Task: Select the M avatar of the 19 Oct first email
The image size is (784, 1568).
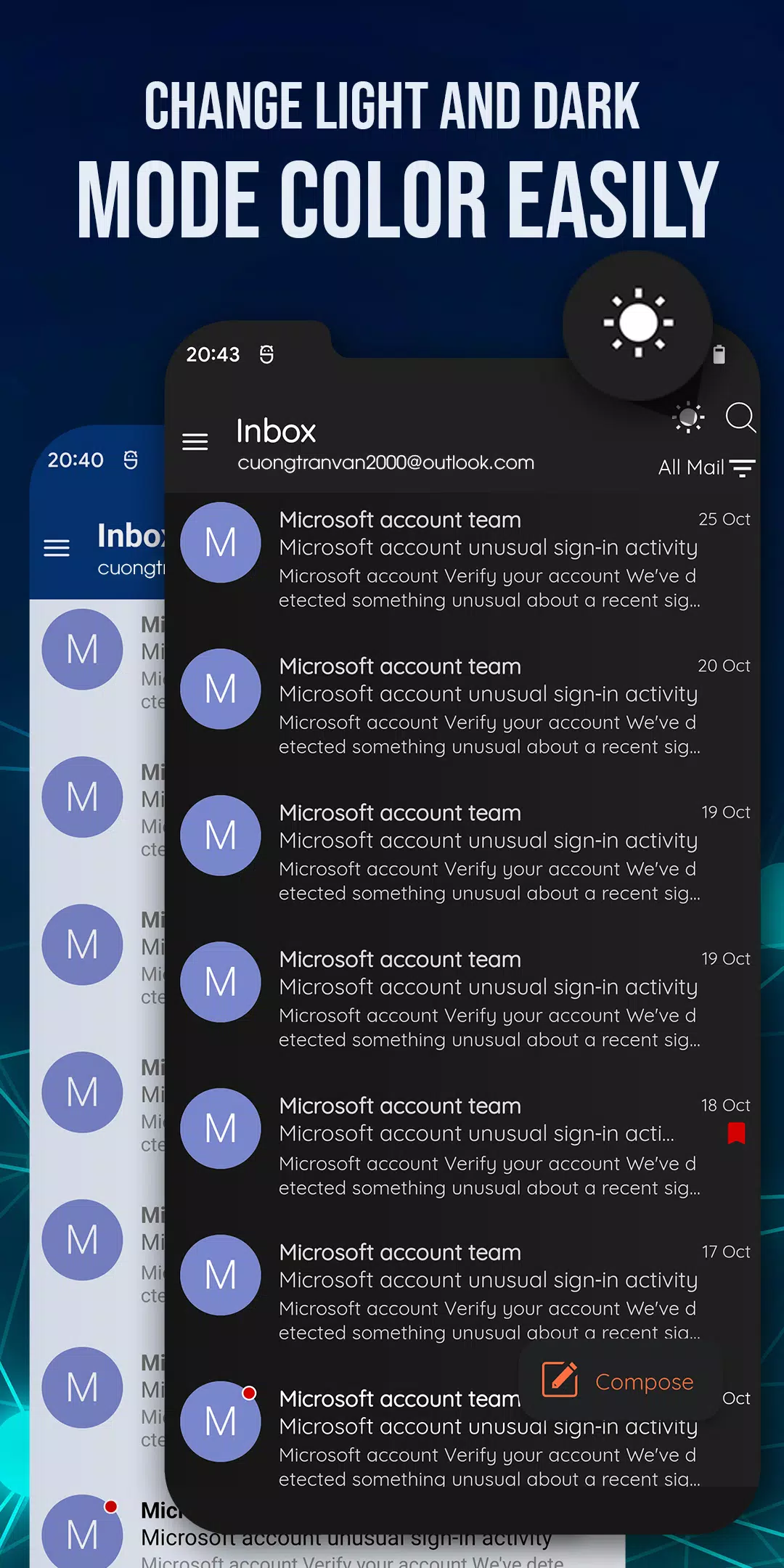Action: [221, 836]
